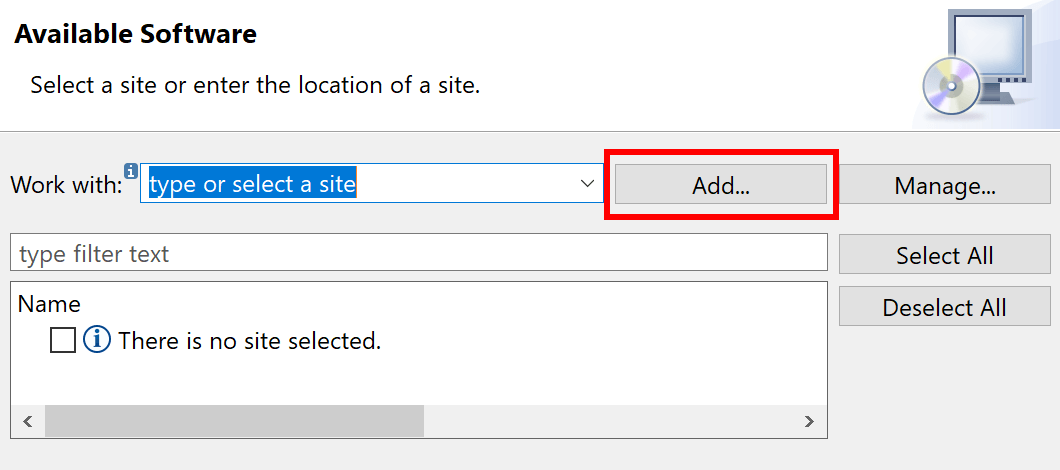Click the horizontal scrollbar thumb
The image size is (1060, 470).
[x=234, y=421]
